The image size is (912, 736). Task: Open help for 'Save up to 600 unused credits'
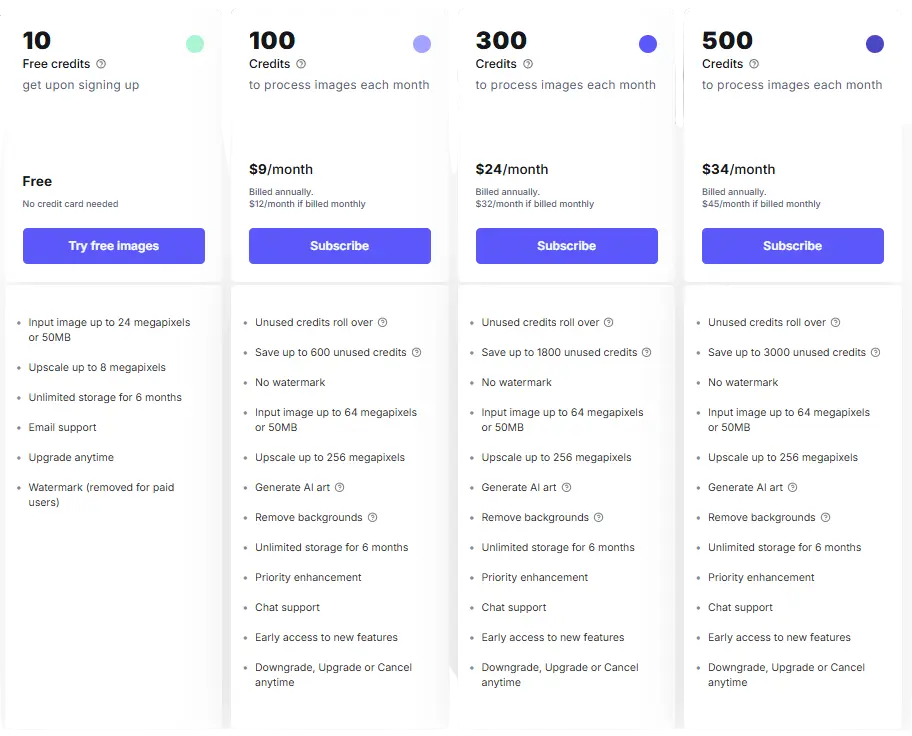[x=417, y=352]
